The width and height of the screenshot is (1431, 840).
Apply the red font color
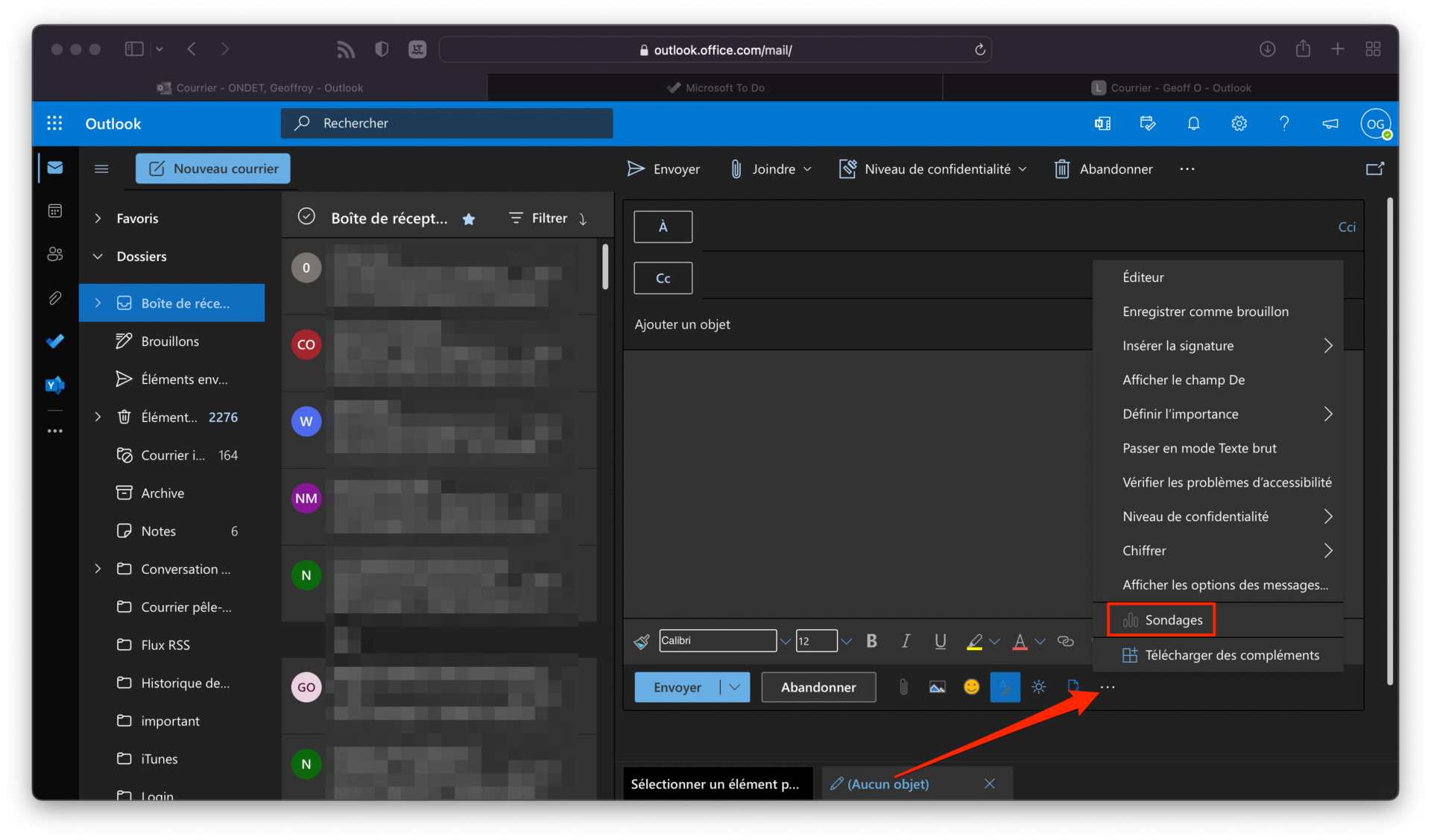click(1020, 642)
